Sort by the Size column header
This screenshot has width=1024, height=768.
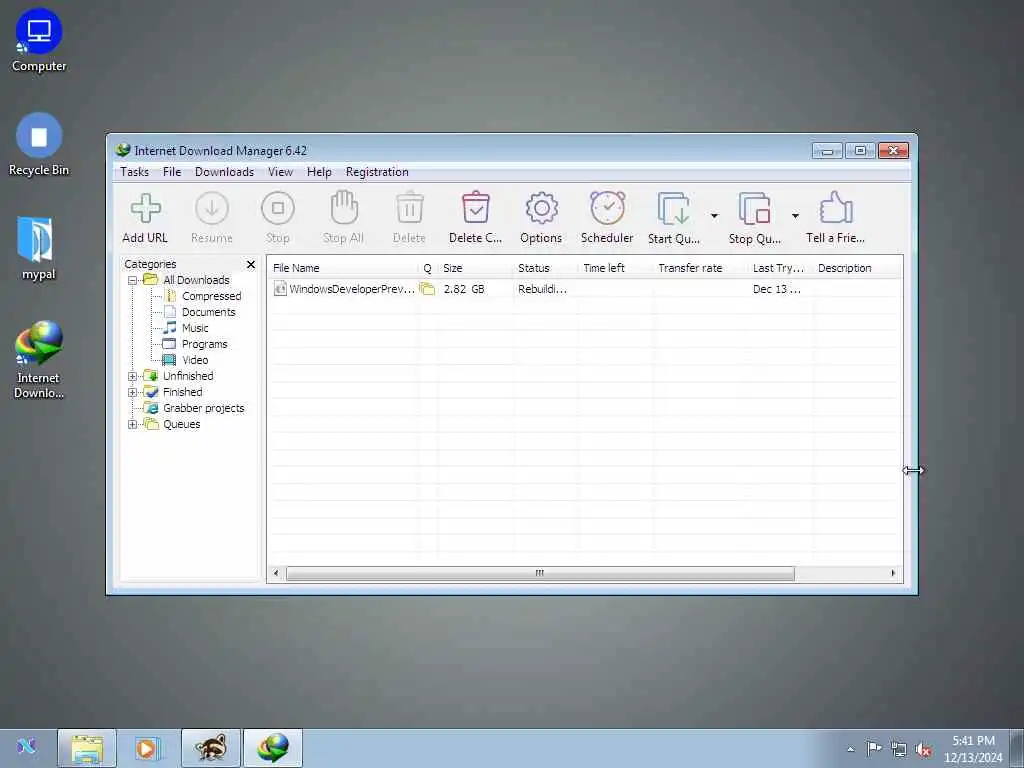coord(475,268)
